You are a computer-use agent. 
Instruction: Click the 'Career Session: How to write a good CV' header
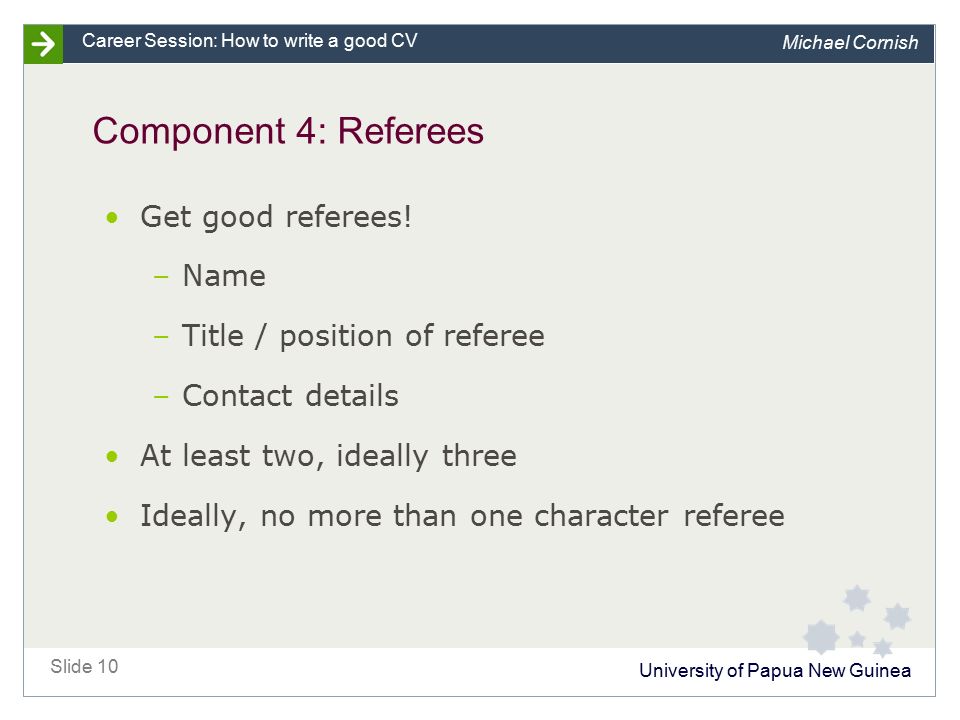tap(250, 41)
